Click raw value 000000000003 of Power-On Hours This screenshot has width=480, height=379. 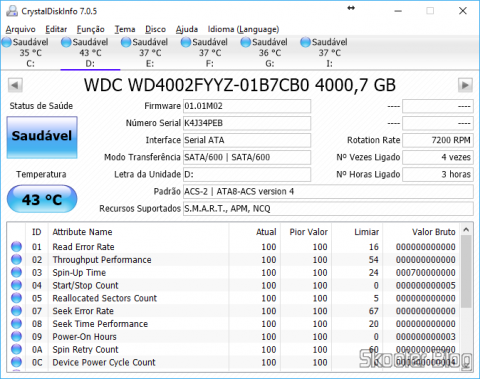pyautogui.click(x=426, y=336)
